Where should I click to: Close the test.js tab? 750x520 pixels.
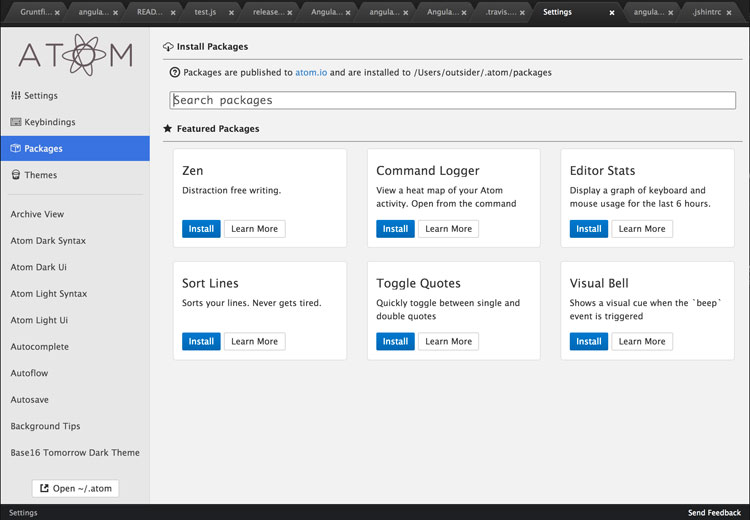(232, 13)
